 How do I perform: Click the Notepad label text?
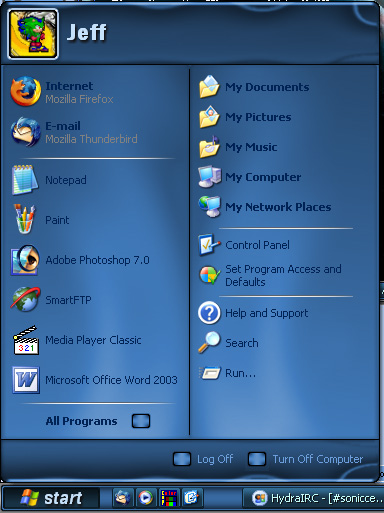[x=66, y=180]
